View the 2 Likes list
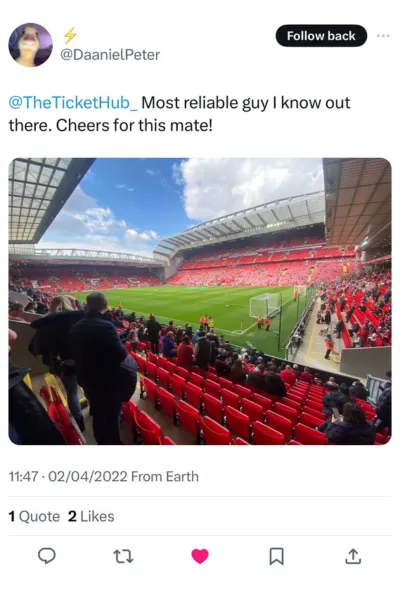 pos(91,516)
